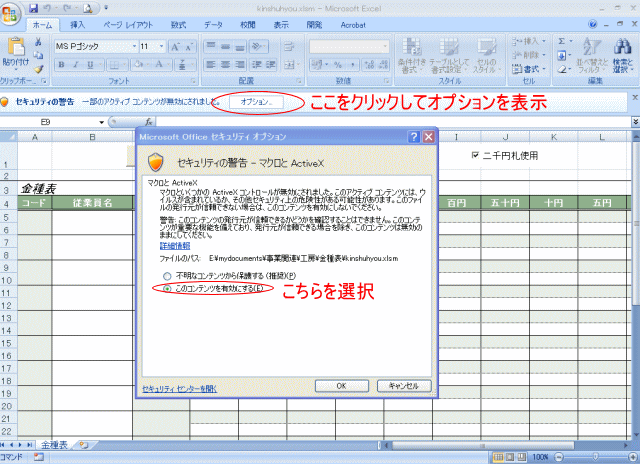This screenshot has width=640, height=464.
Task: Open Conditional Formatting icon
Action: click(x=412, y=56)
